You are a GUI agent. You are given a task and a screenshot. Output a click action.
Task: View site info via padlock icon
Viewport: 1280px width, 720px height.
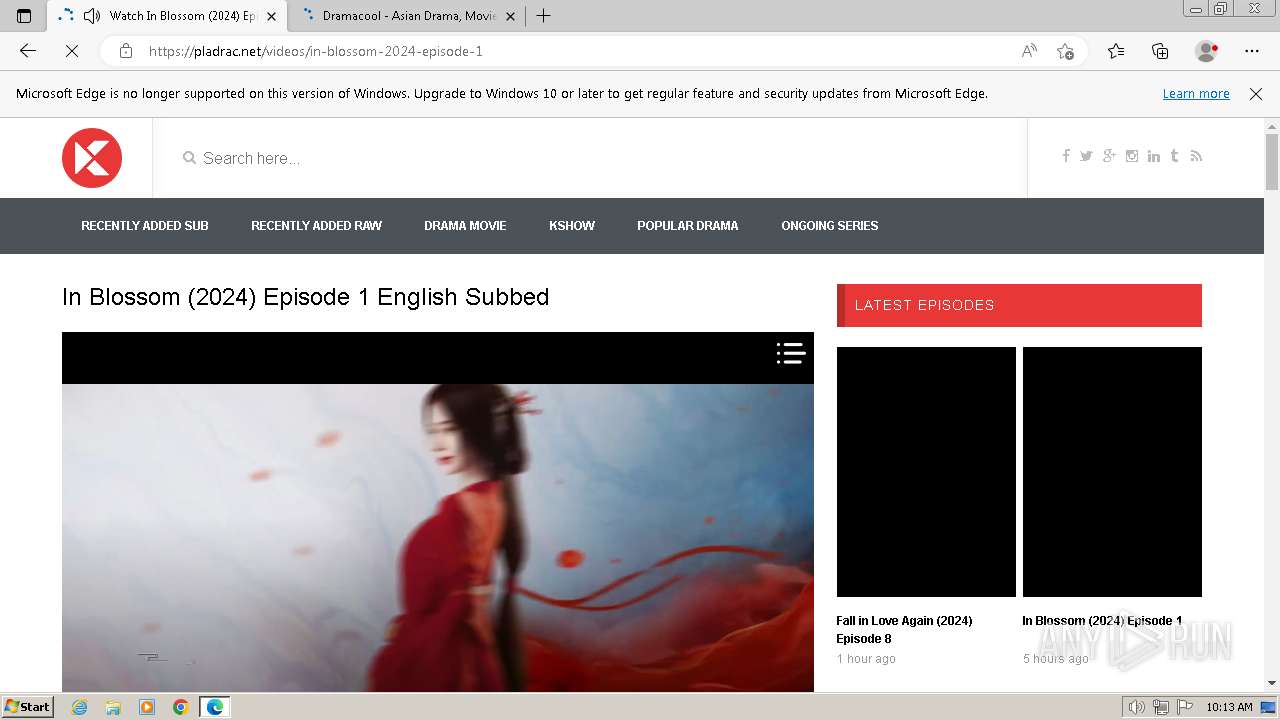coord(126,51)
